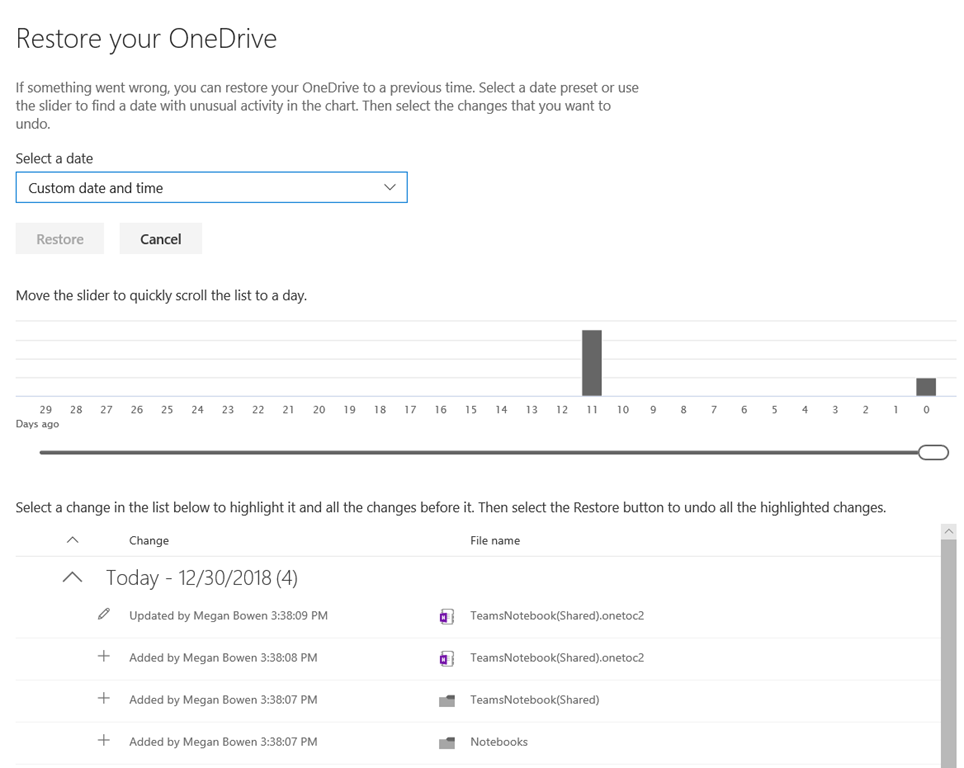The height and width of the screenshot is (768, 964).
Task: Click the plus icon beside the Notebooks change
Action: tap(104, 740)
